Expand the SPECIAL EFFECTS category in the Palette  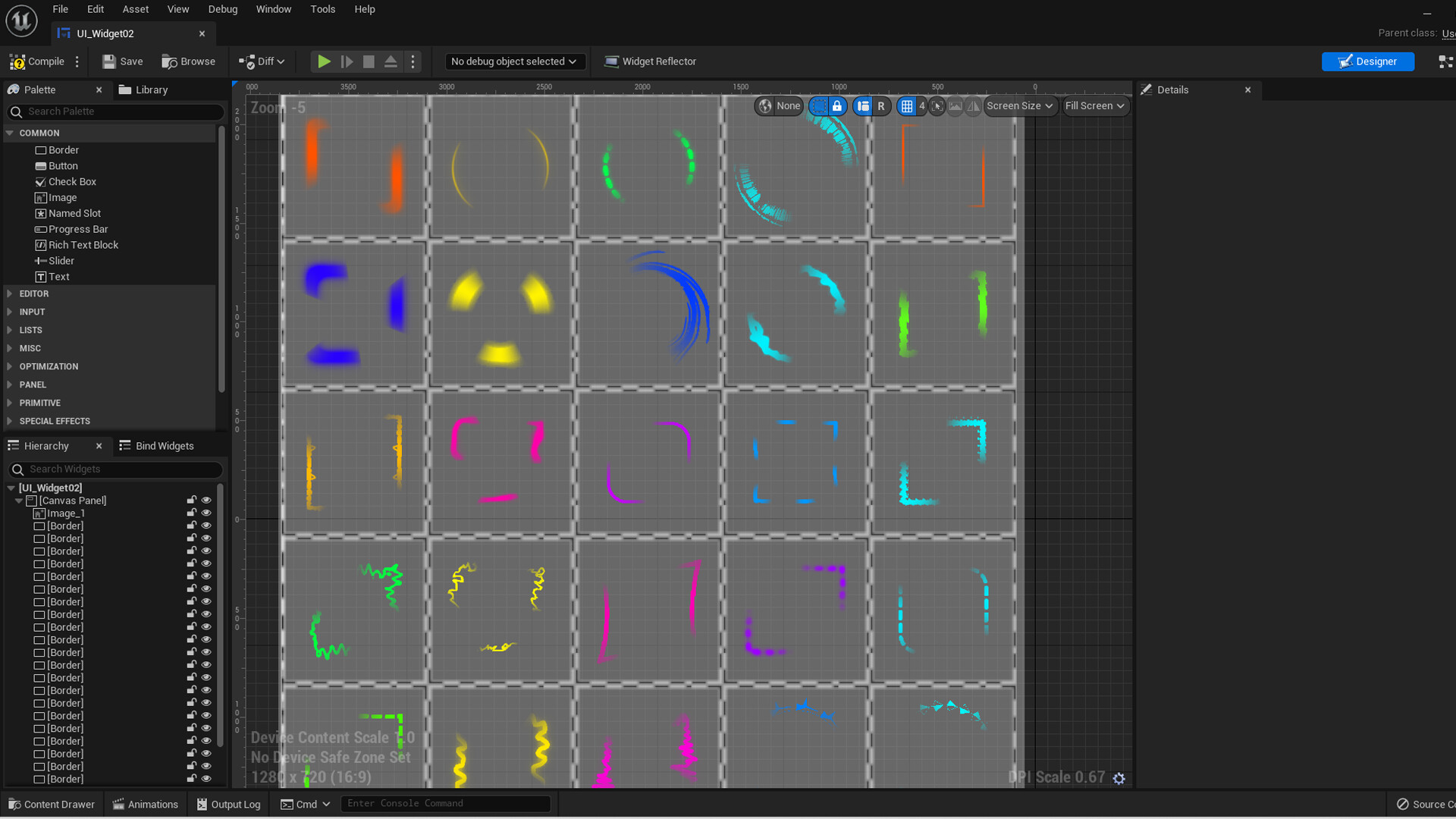point(54,421)
